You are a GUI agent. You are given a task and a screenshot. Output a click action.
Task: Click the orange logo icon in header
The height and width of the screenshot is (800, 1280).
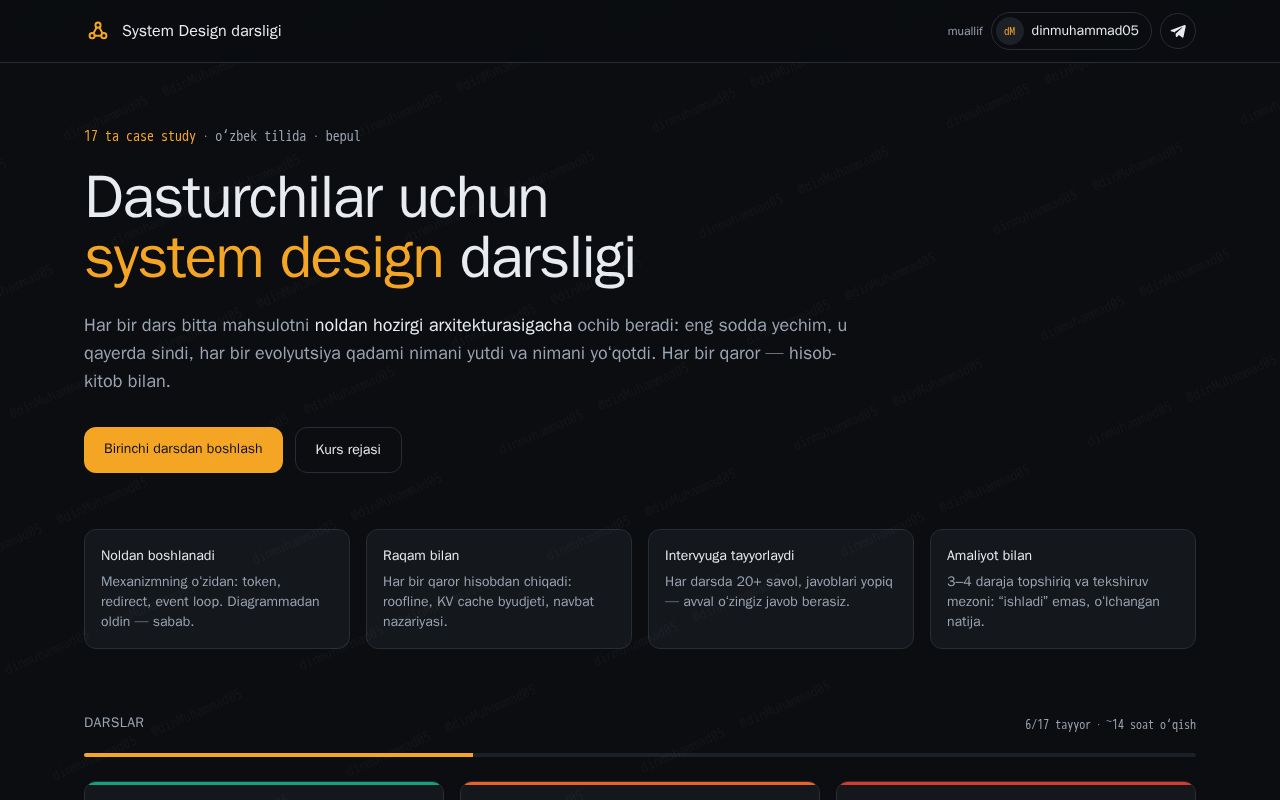click(x=98, y=31)
